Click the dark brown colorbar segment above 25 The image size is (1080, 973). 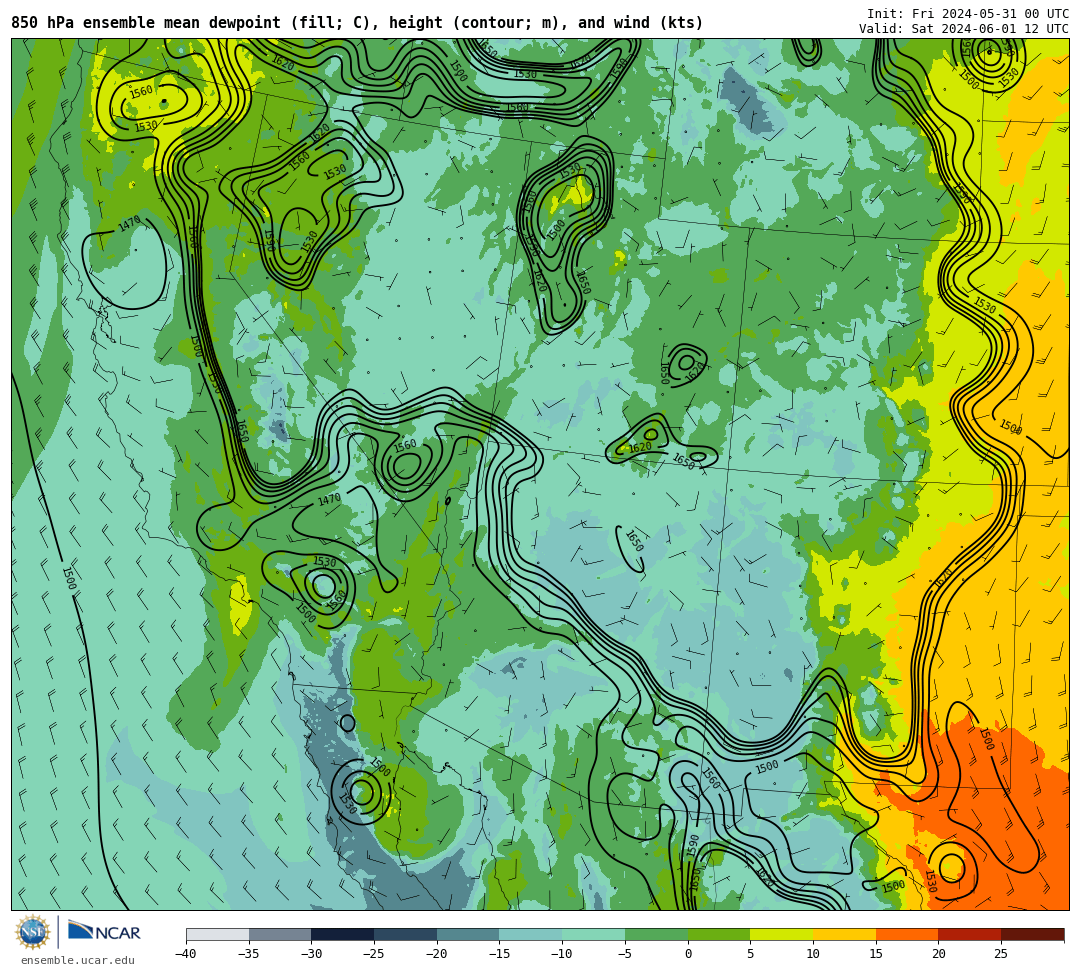pos(1032,934)
